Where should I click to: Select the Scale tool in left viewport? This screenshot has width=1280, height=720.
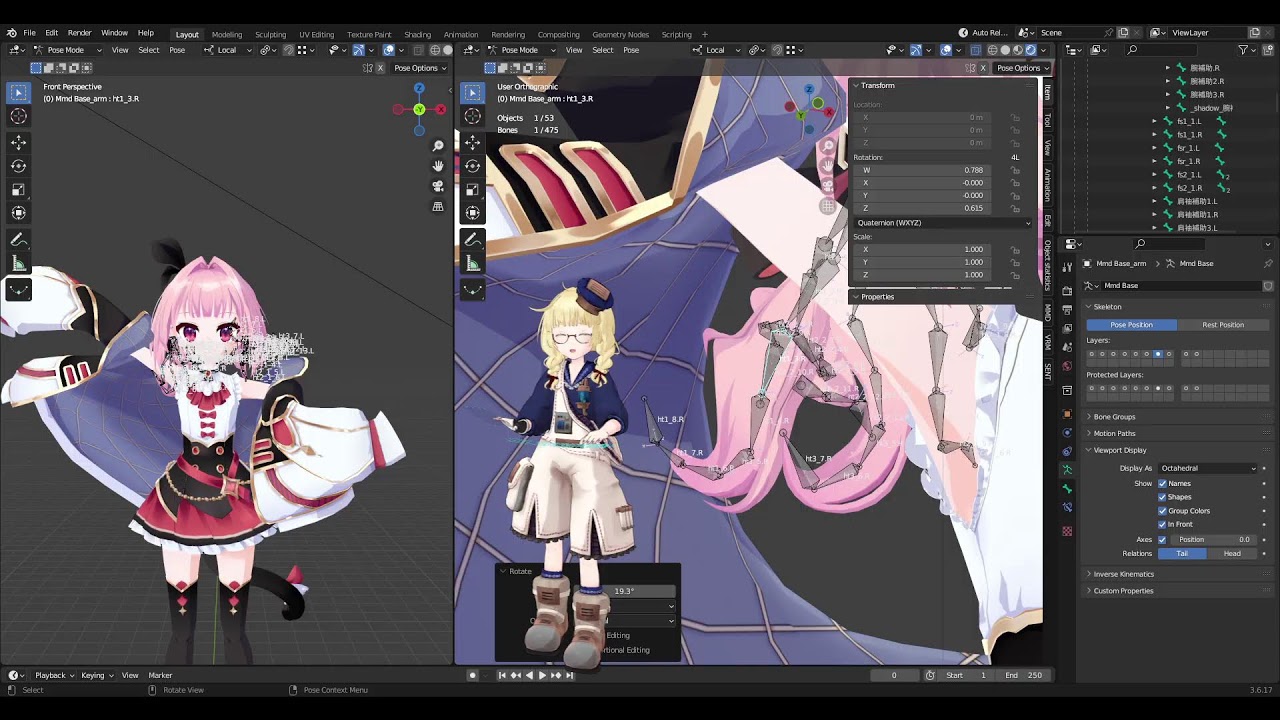[19, 189]
